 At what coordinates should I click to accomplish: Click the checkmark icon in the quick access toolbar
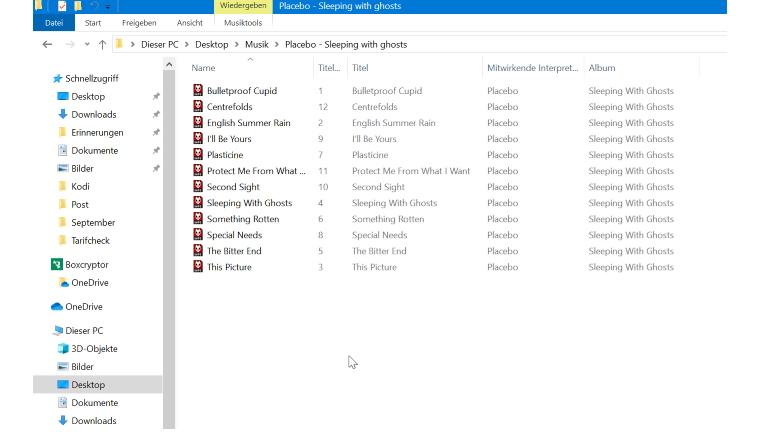pyautogui.click(x=61, y=6)
